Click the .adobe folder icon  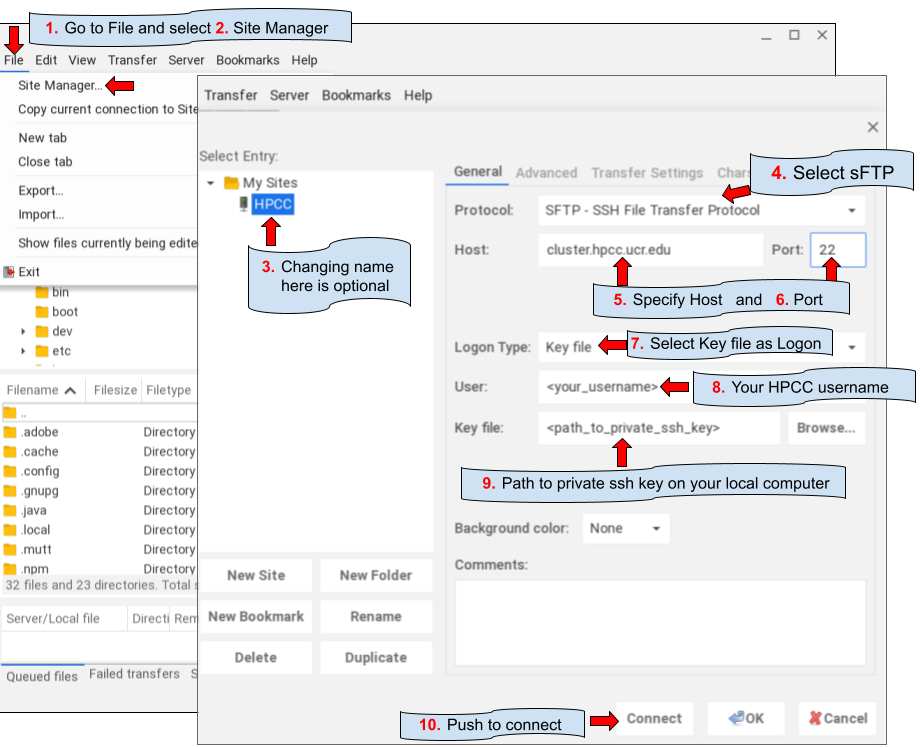click(10, 432)
